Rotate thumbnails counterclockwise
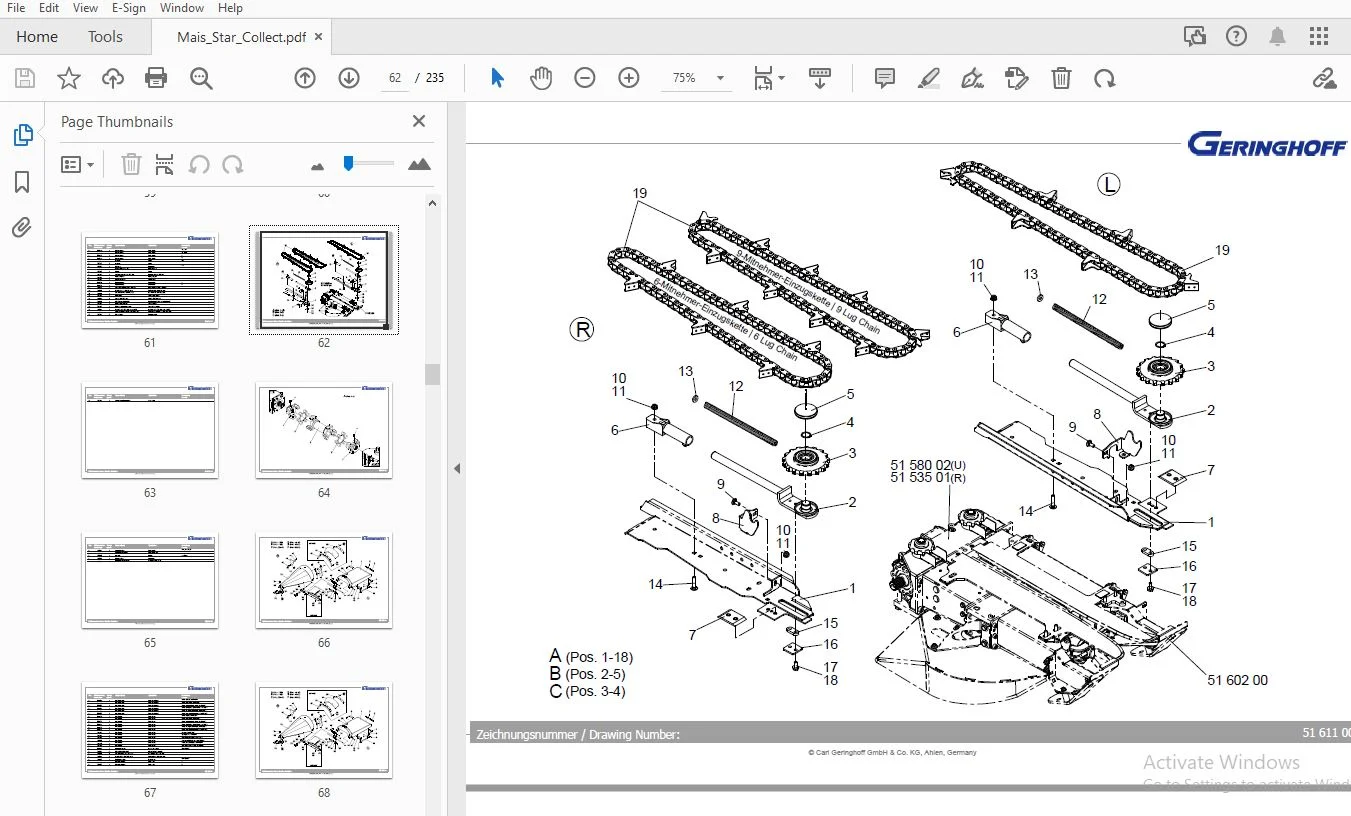 199,164
